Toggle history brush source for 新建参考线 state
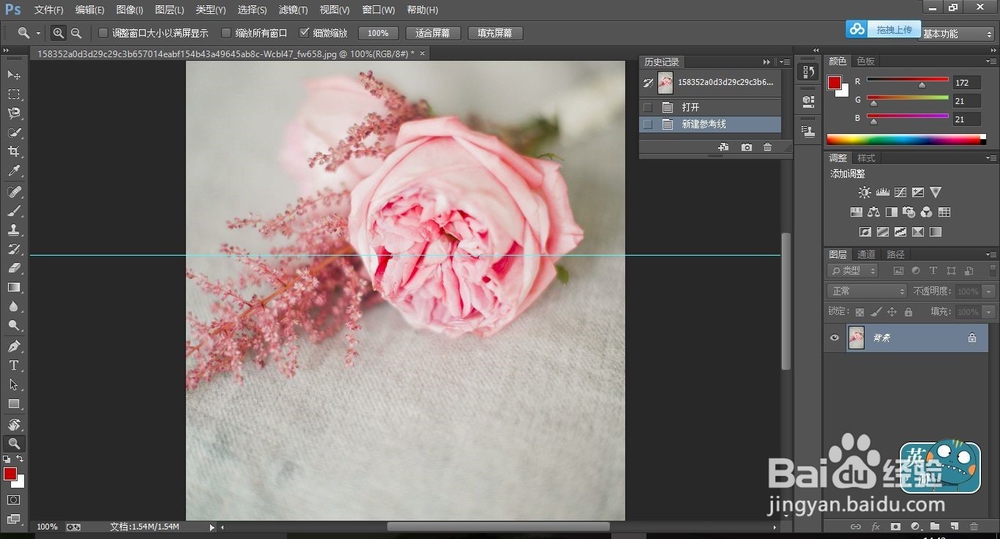The height and width of the screenshot is (539, 1000). coord(648,124)
